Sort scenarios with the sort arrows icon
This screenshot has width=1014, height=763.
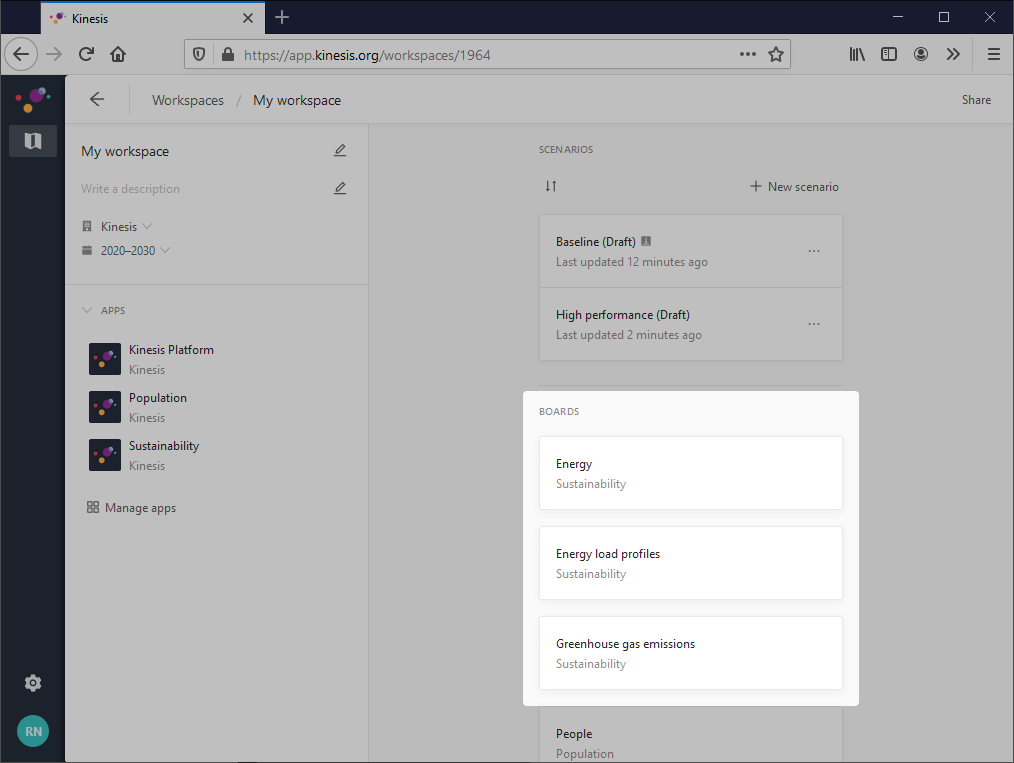(551, 186)
